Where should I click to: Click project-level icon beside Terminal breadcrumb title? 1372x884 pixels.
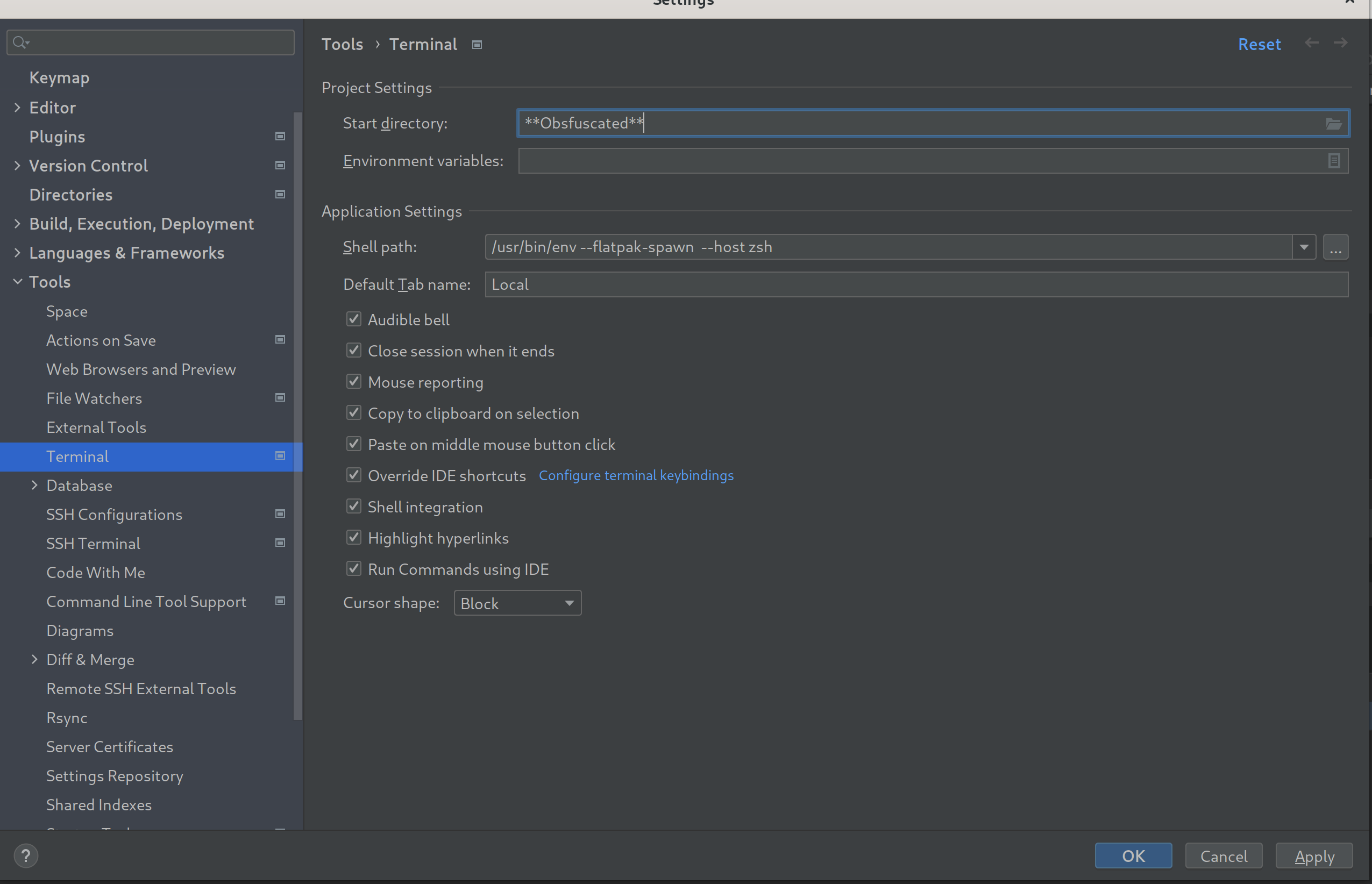[x=477, y=45]
